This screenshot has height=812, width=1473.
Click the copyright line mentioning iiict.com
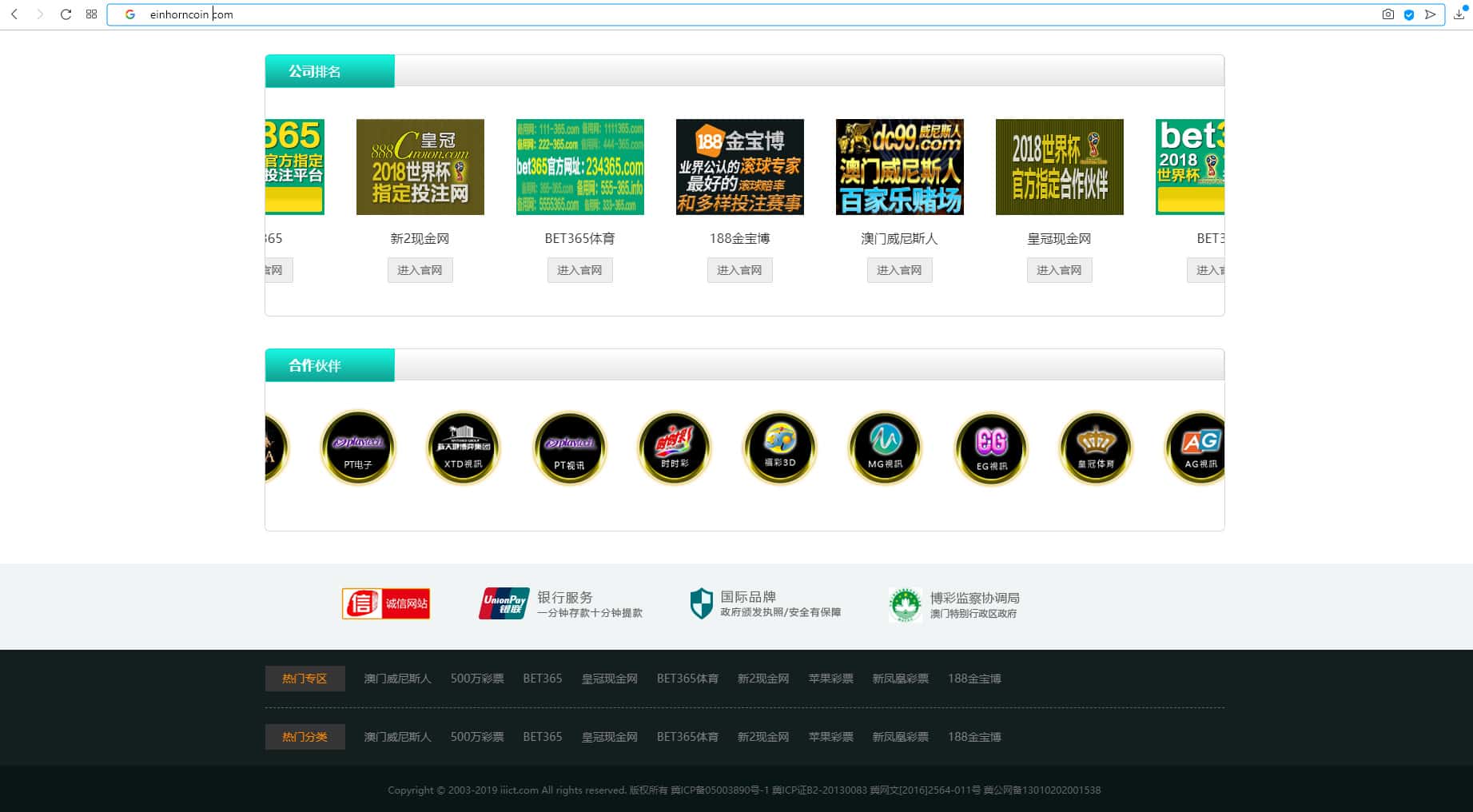(744, 790)
